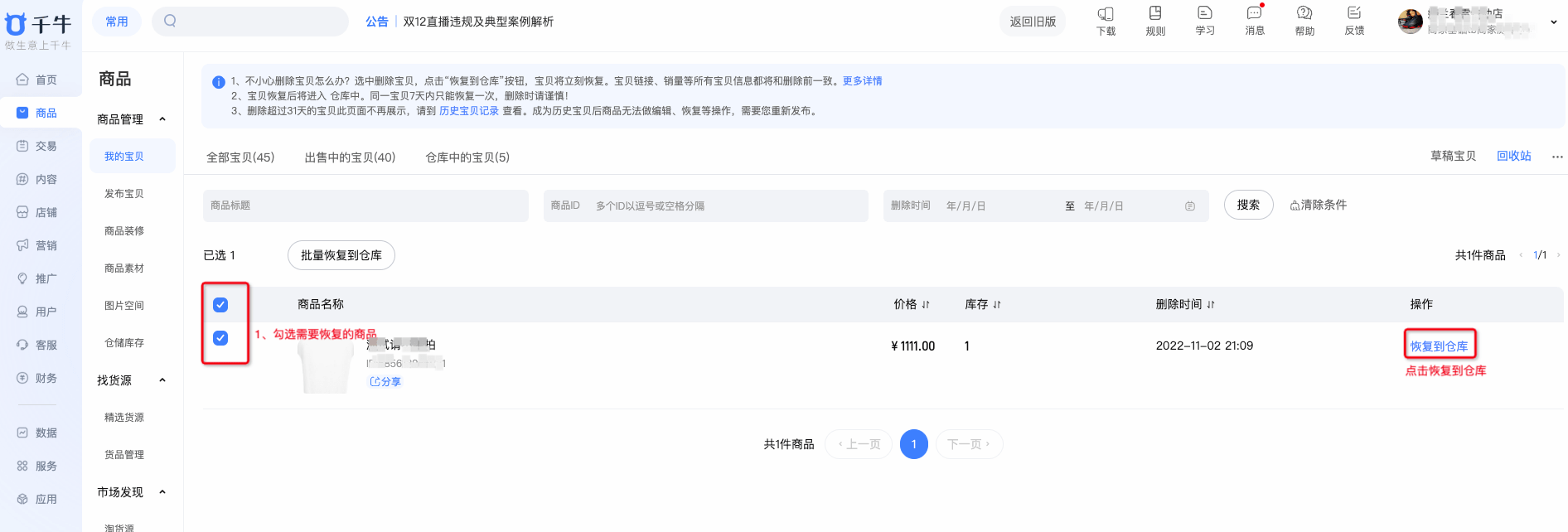Click the 学习 learning icon

point(1205,14)
